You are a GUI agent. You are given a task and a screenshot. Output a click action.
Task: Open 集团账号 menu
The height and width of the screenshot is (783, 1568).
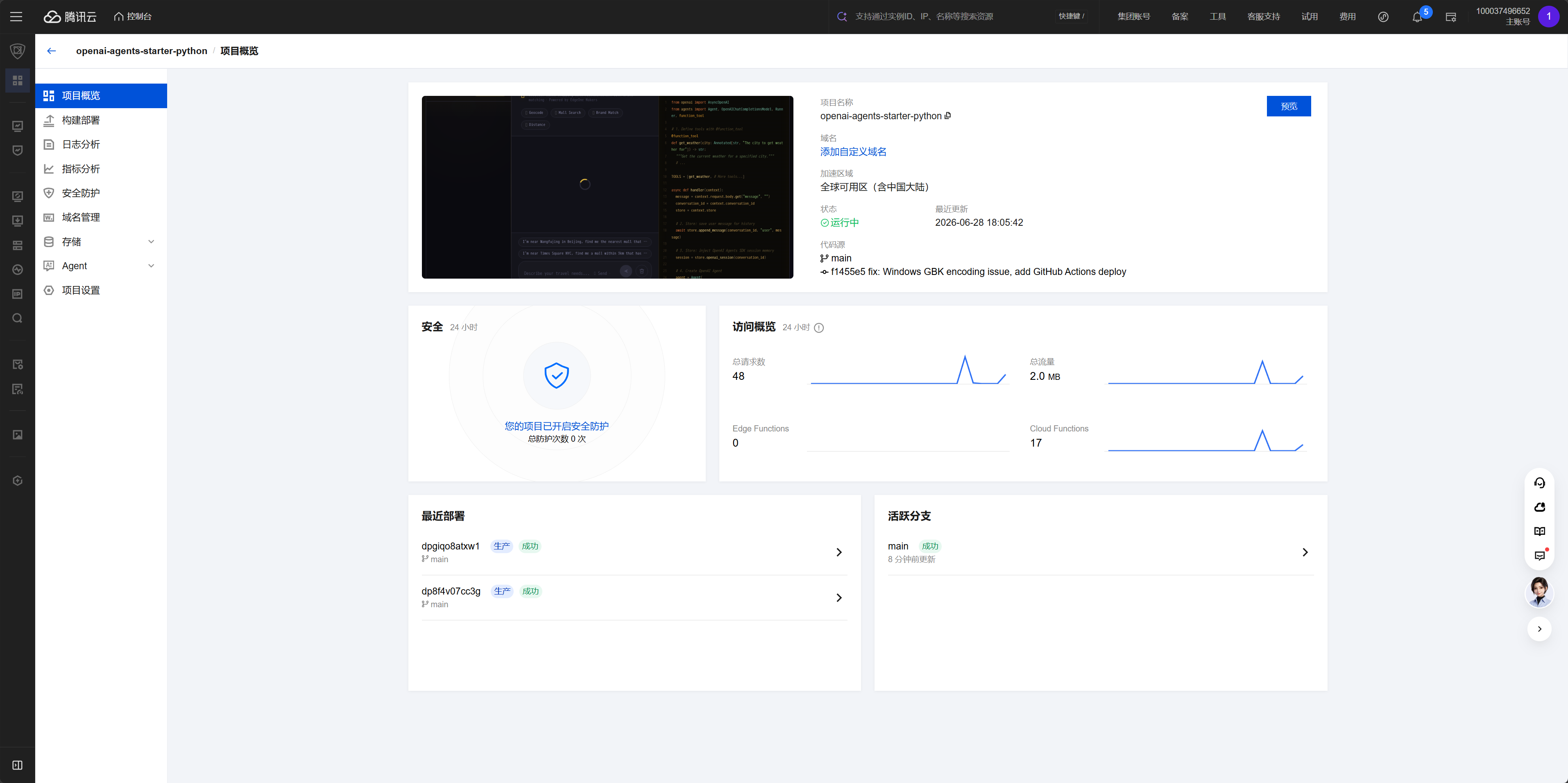pos(1133,16)
